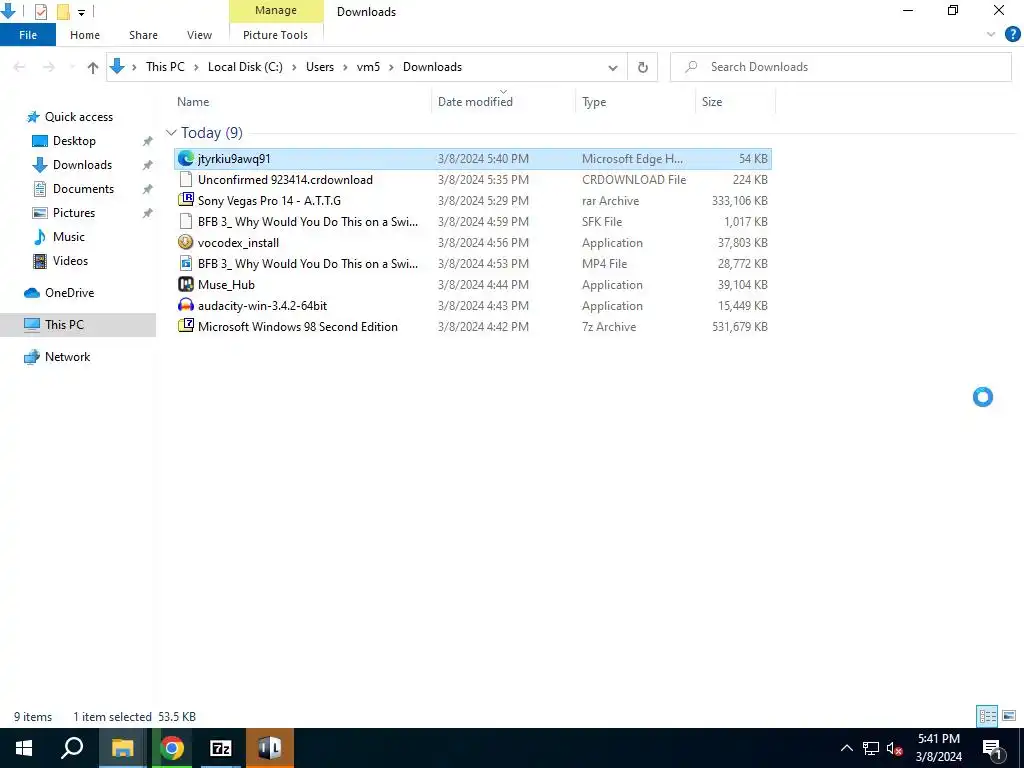Open Google Chrome from the taskbar
The image size is (1024, 768).
[172, 748]
